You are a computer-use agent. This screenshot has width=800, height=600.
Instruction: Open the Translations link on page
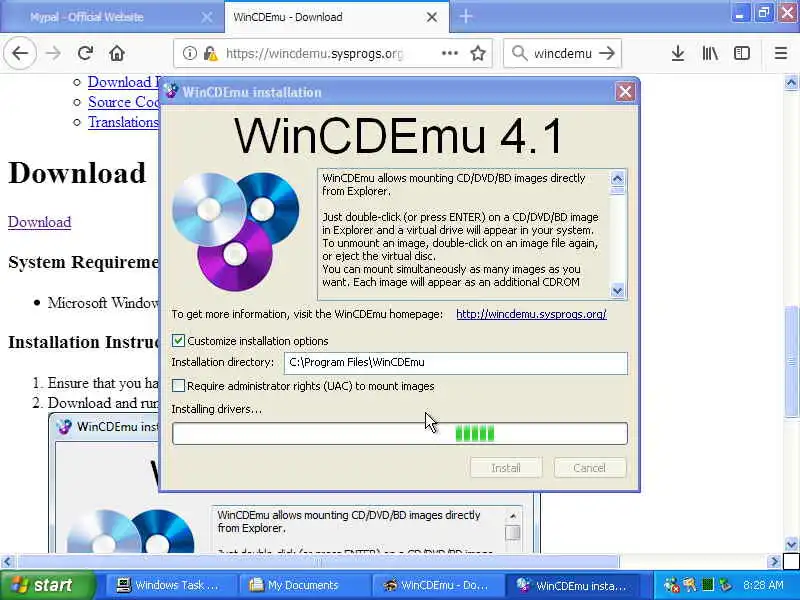pyautogui.click(x=123, y=122)
